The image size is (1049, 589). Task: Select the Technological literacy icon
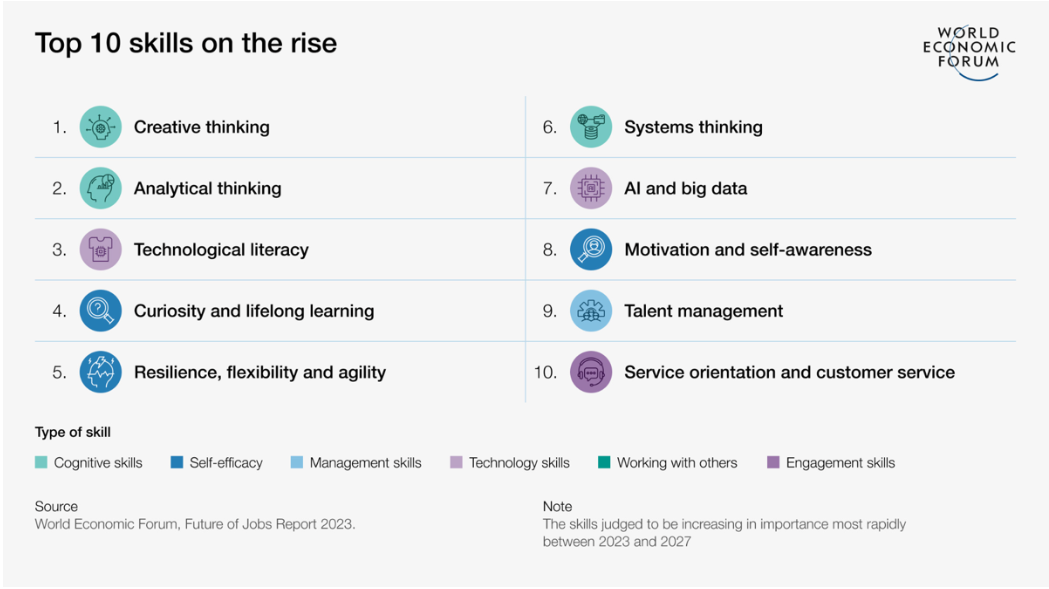coord(100,250)
